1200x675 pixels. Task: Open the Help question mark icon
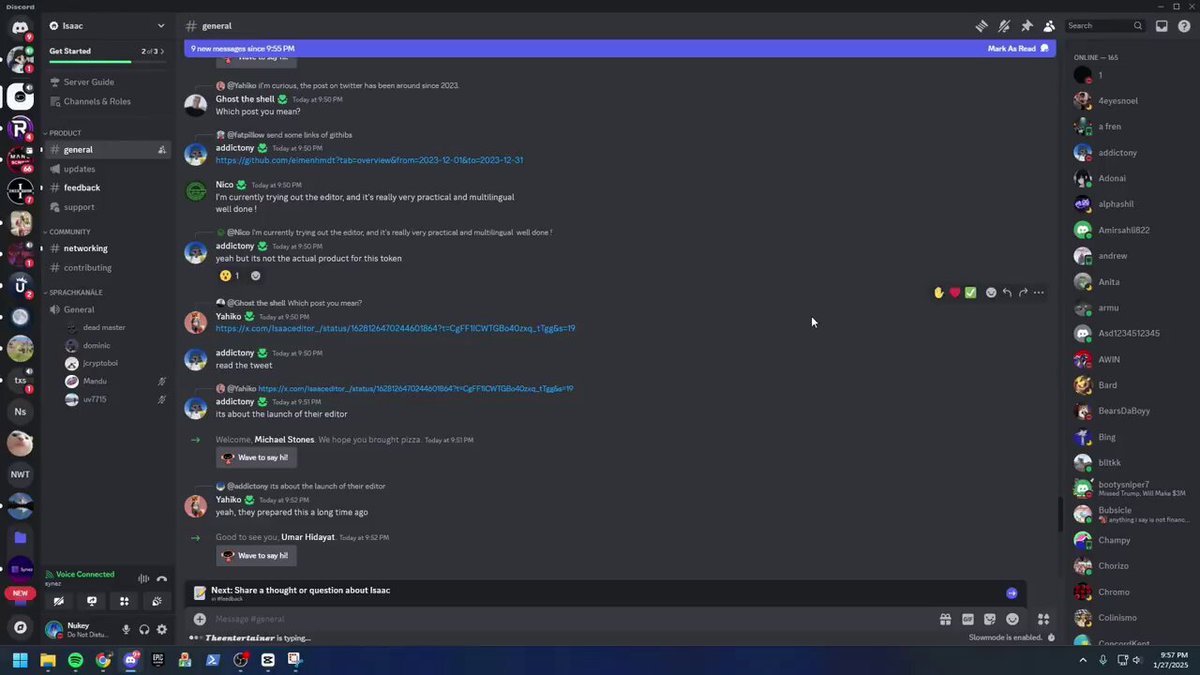(1184, 26)
